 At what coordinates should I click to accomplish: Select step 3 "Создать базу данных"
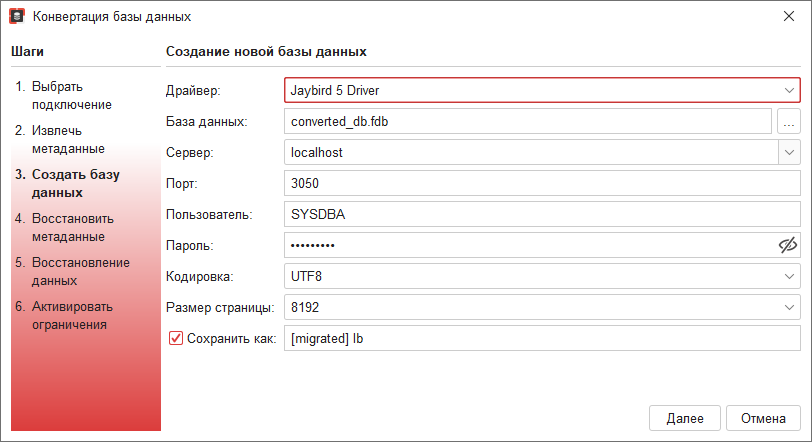pyautogui.click(x=67, y=183)
